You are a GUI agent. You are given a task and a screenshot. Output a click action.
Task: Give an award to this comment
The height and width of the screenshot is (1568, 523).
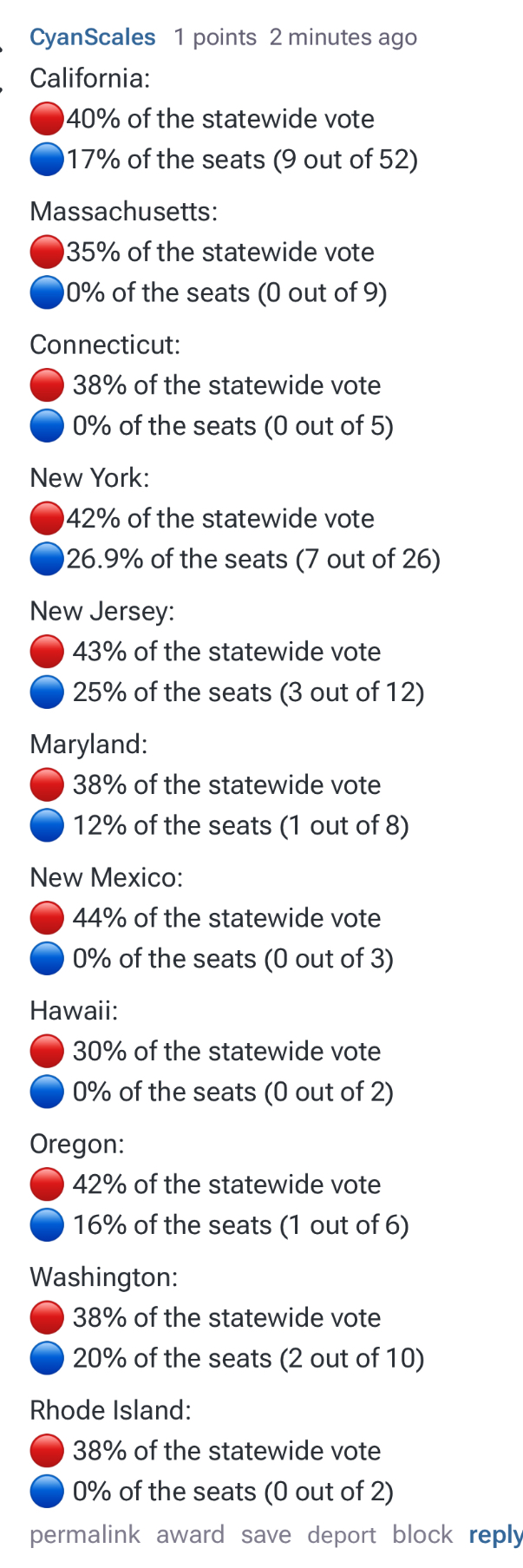tap(190, 1535)
